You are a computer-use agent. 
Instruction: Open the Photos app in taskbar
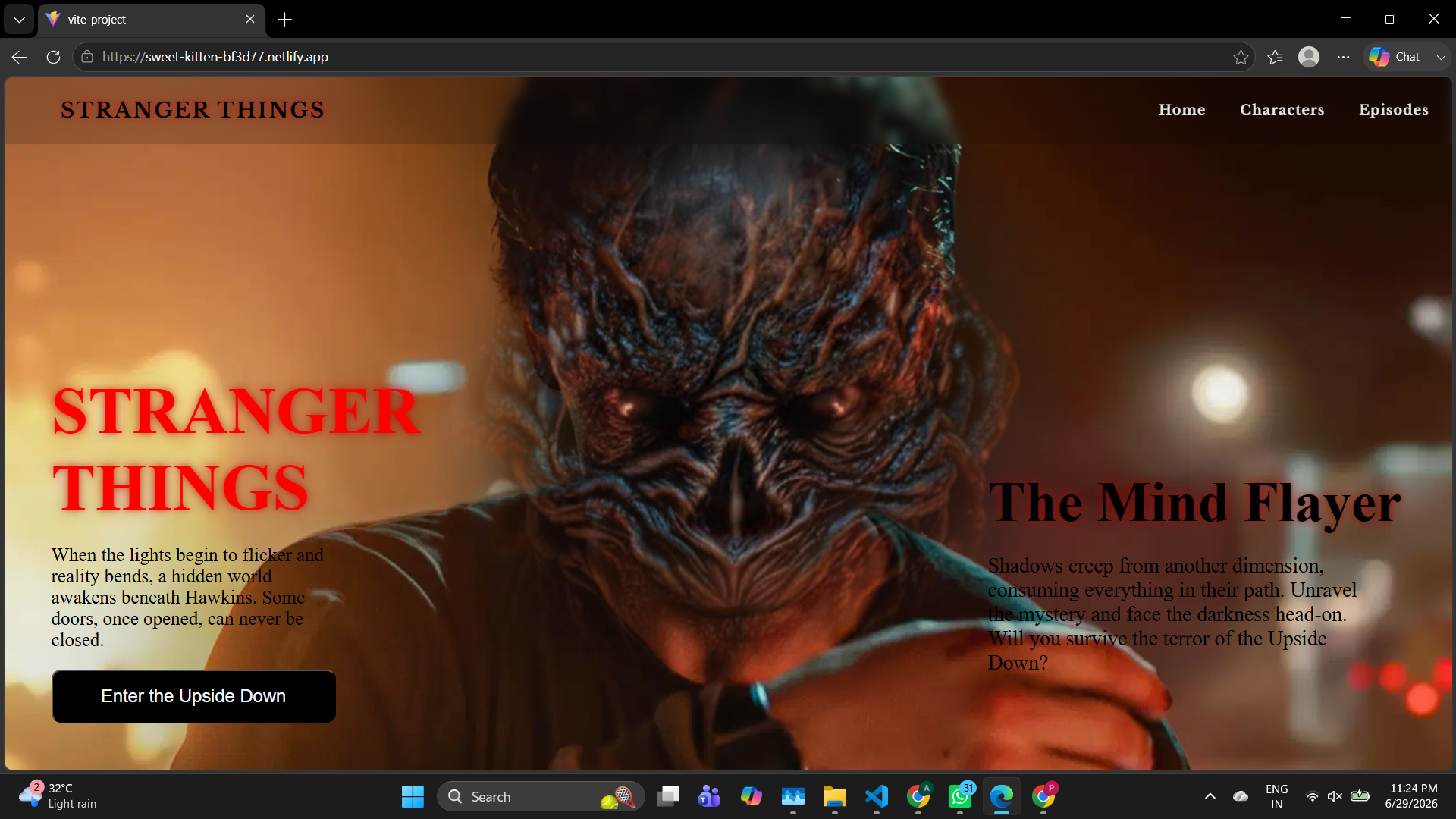click(x=793, y=797)
